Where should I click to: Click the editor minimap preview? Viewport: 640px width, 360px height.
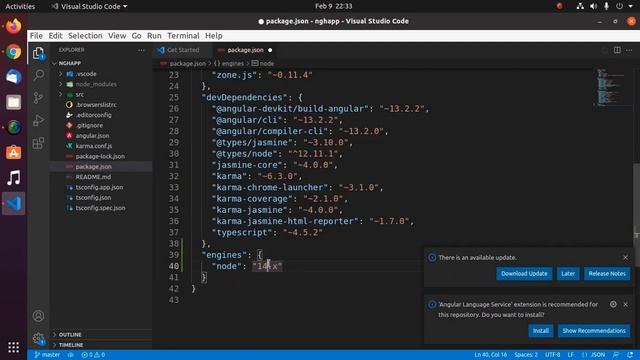click(611, 87)
